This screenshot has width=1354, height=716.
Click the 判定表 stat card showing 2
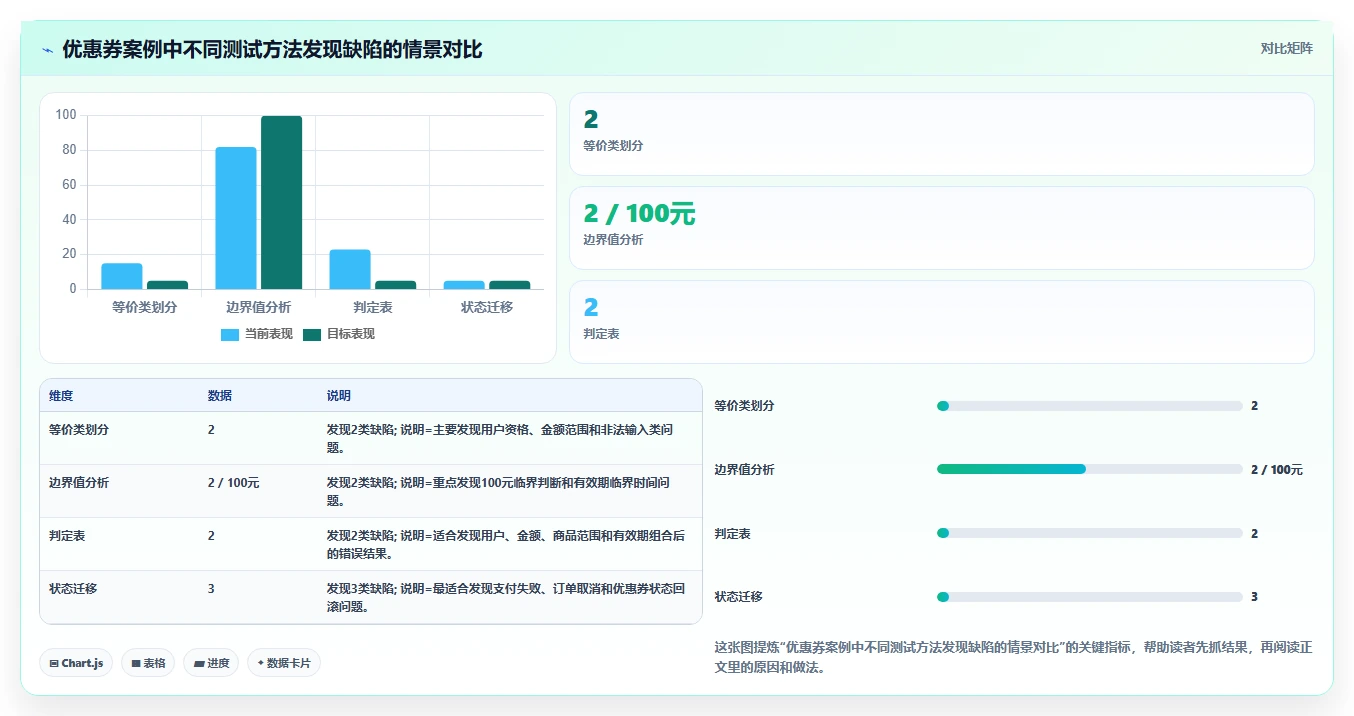941,322
